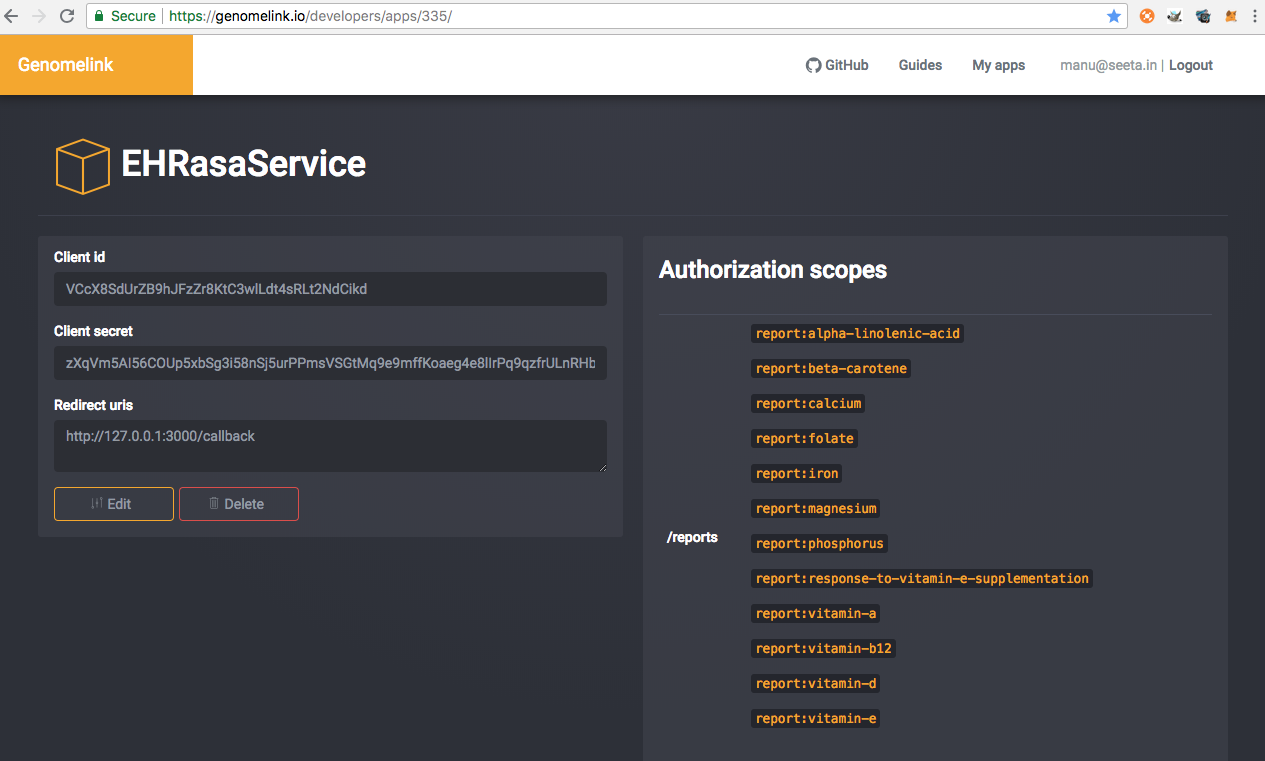Image resolution: width=1265 pixels, height=761 pixels.
Task: Click the report:magnesium scope
Action: pyautogui.click(x=816, y=509)
